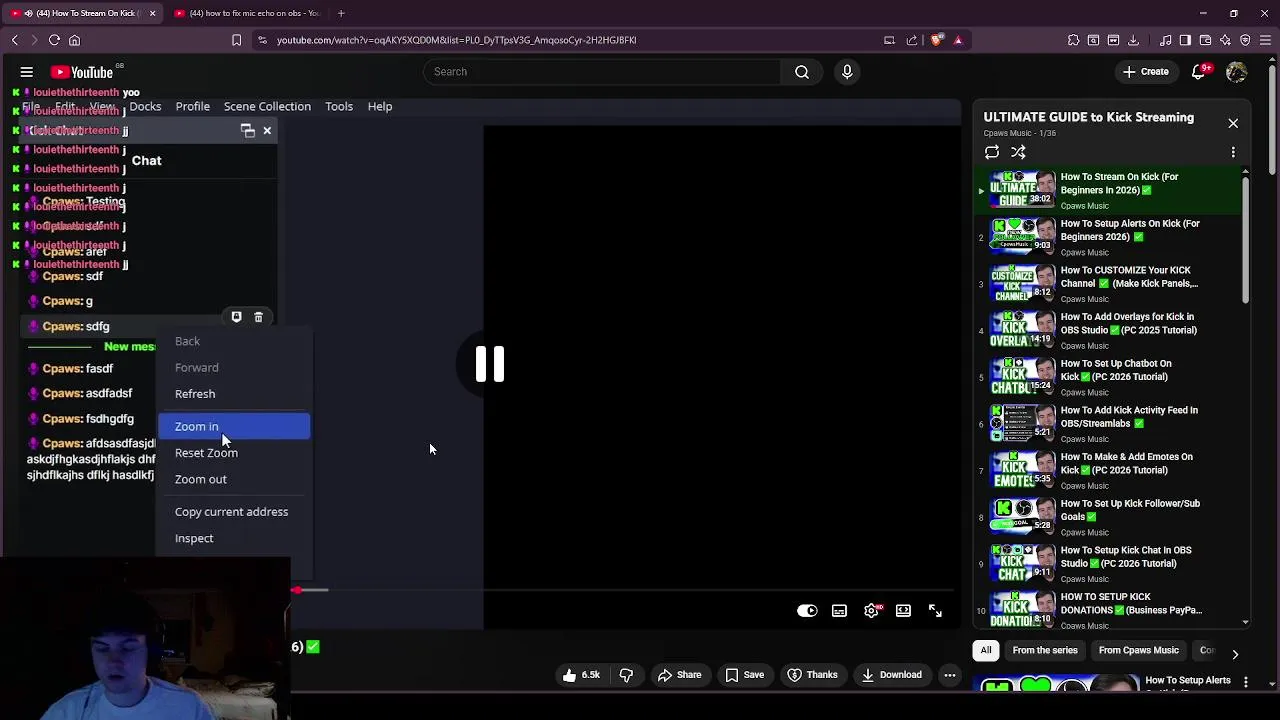Select Copy current address
Screen dimensions: 1280x720
click(234, 512)
